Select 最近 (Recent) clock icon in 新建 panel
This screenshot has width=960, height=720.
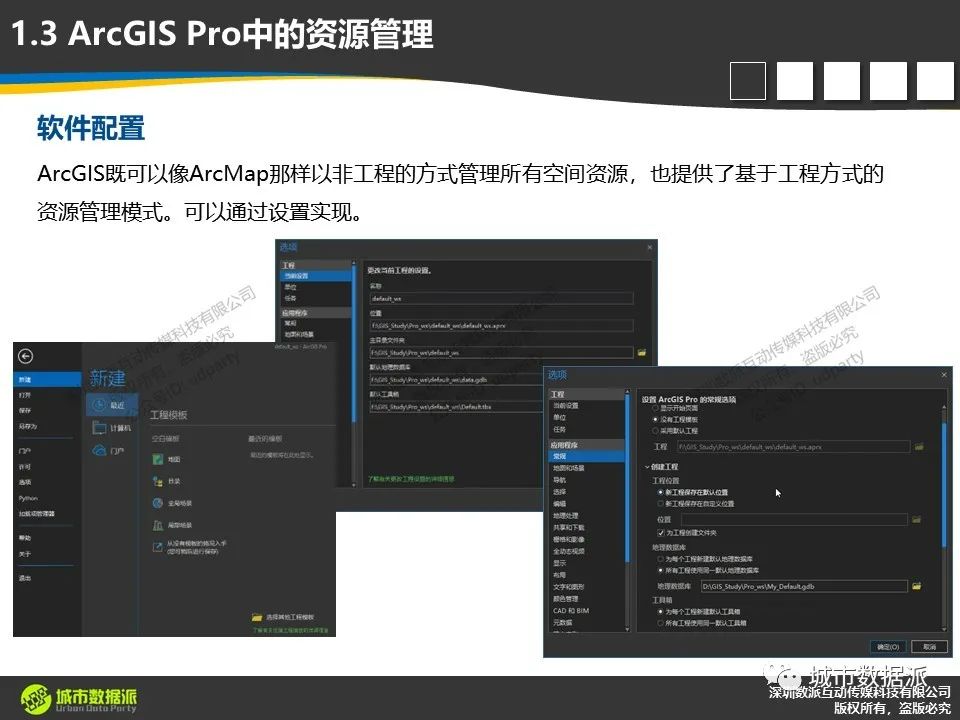tap(100, 405)
